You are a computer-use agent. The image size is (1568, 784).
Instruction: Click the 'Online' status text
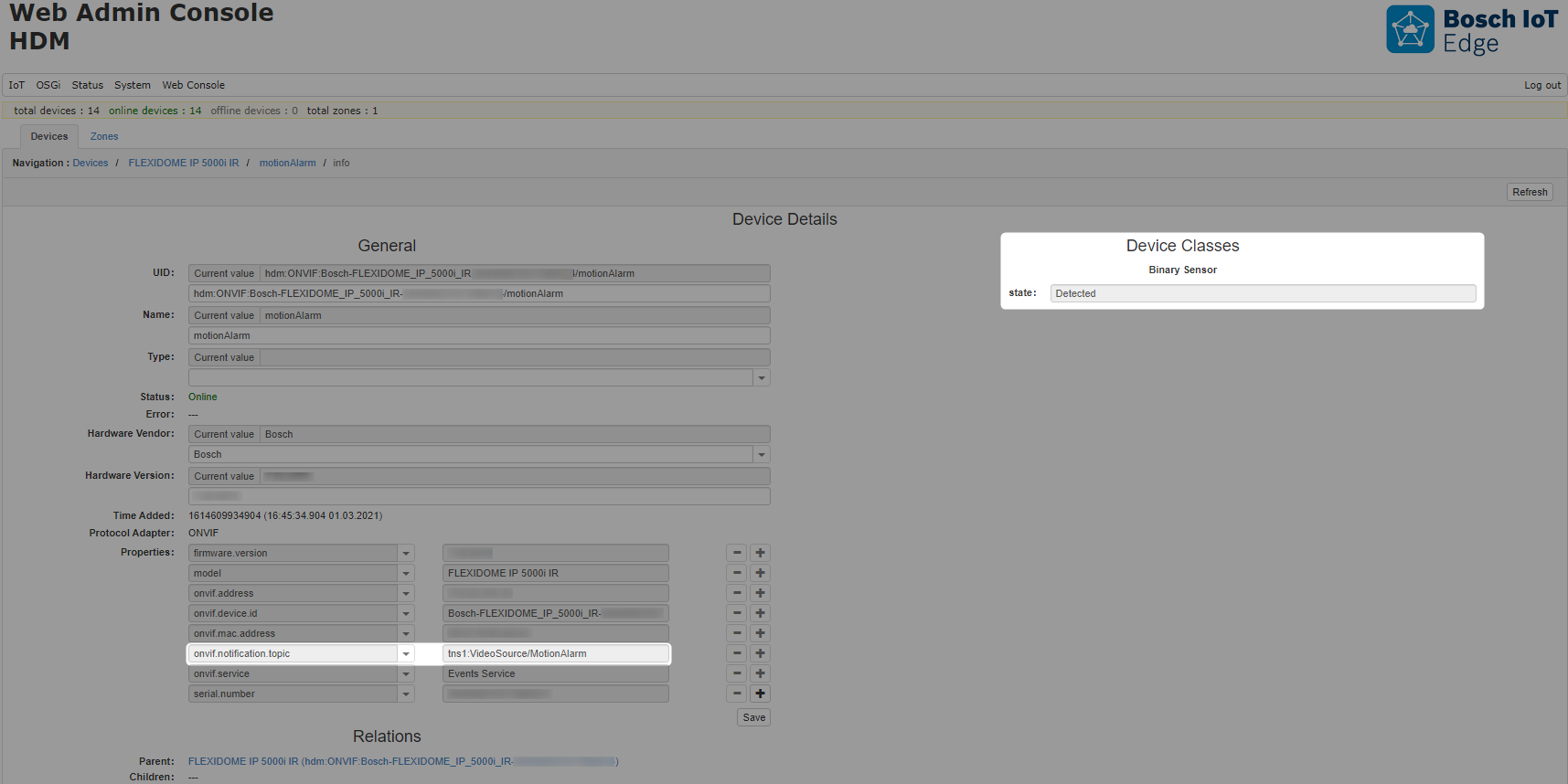click(203, 397)
